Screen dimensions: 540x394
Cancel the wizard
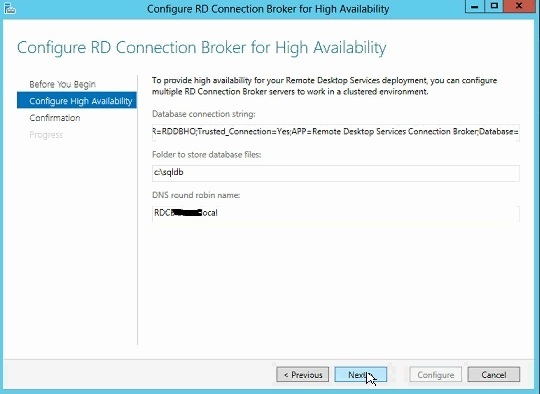tap(494, 374)
